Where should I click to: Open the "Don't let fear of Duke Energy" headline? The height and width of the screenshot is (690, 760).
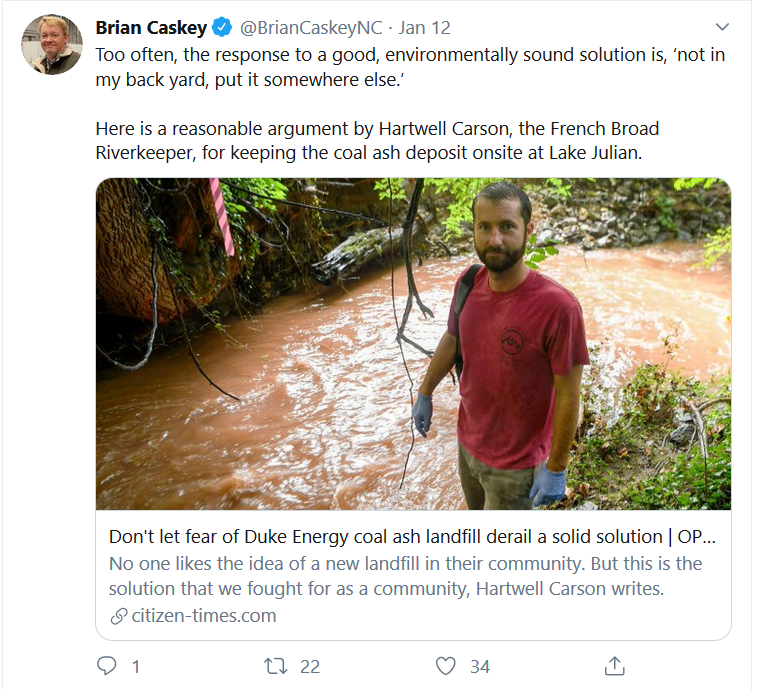[x=412, y=536]
